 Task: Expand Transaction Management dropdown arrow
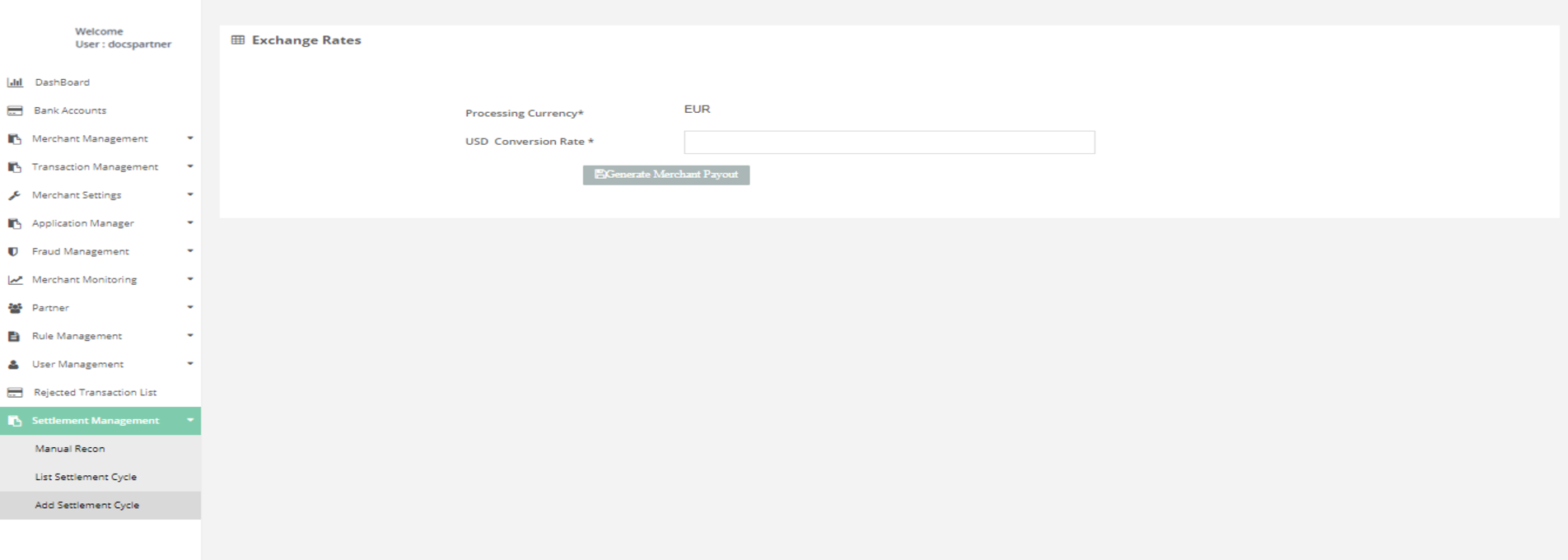click(190, 166)
